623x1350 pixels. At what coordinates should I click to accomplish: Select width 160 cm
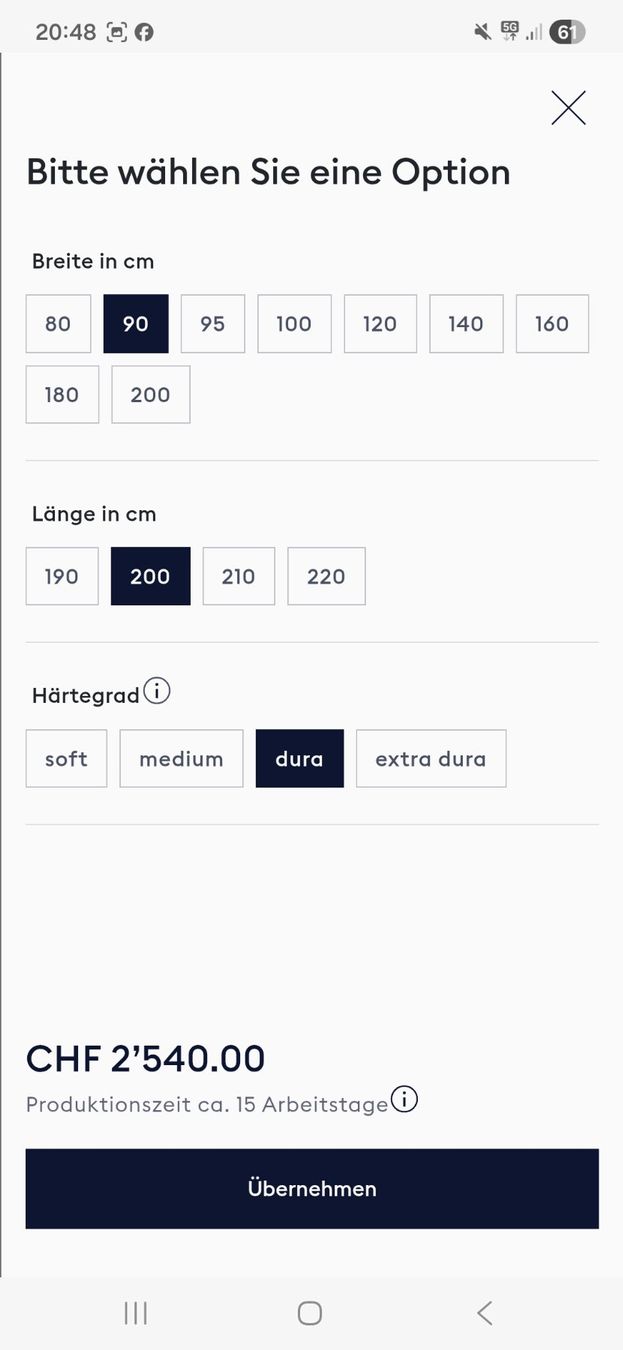click(552, 324)
